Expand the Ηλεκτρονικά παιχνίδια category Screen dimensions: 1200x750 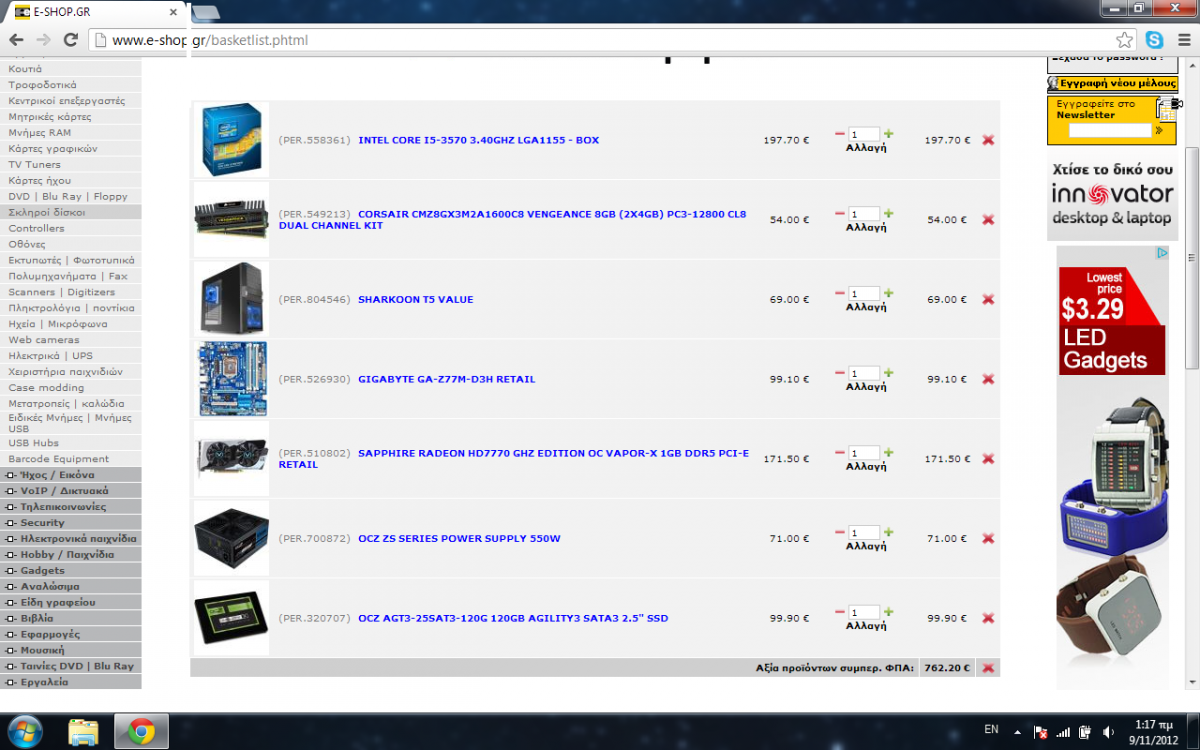(71, 539)
